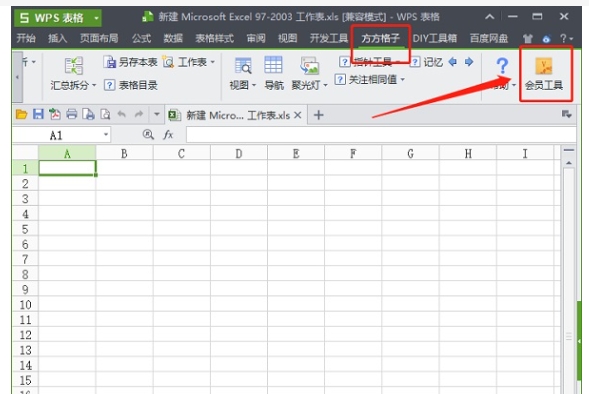This screenshot has height=394, width=589.
Task: Add a new document tab with plus
Action: (319, 115)
